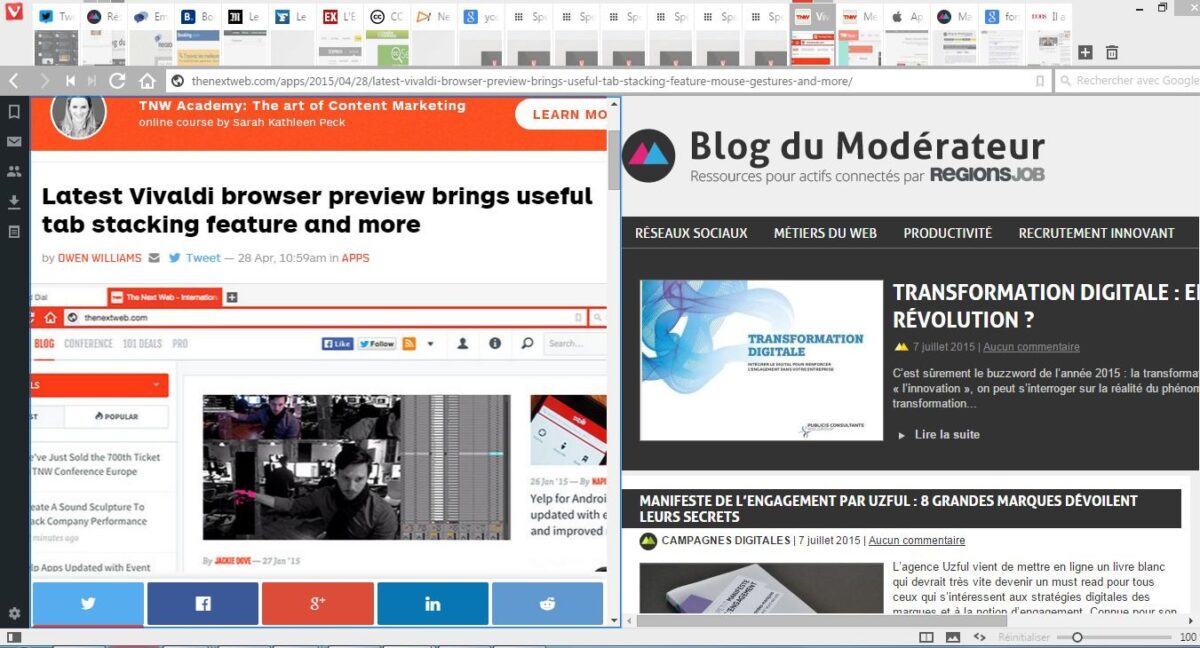Go back with the back arrow
Screen dimensions: 1200x648
coord(14,81)
